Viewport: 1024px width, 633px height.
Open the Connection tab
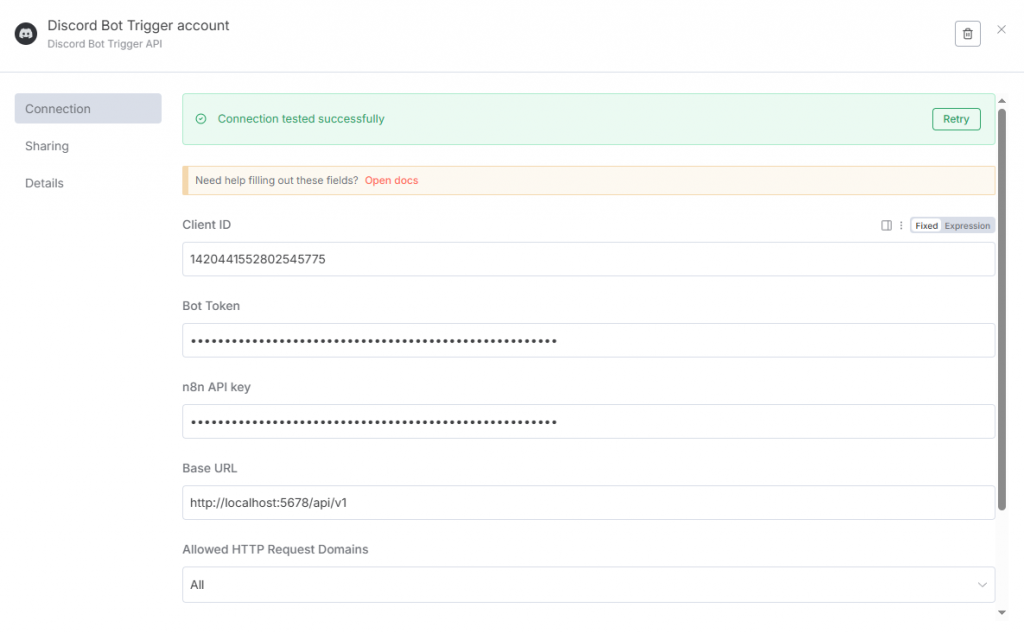88,108
